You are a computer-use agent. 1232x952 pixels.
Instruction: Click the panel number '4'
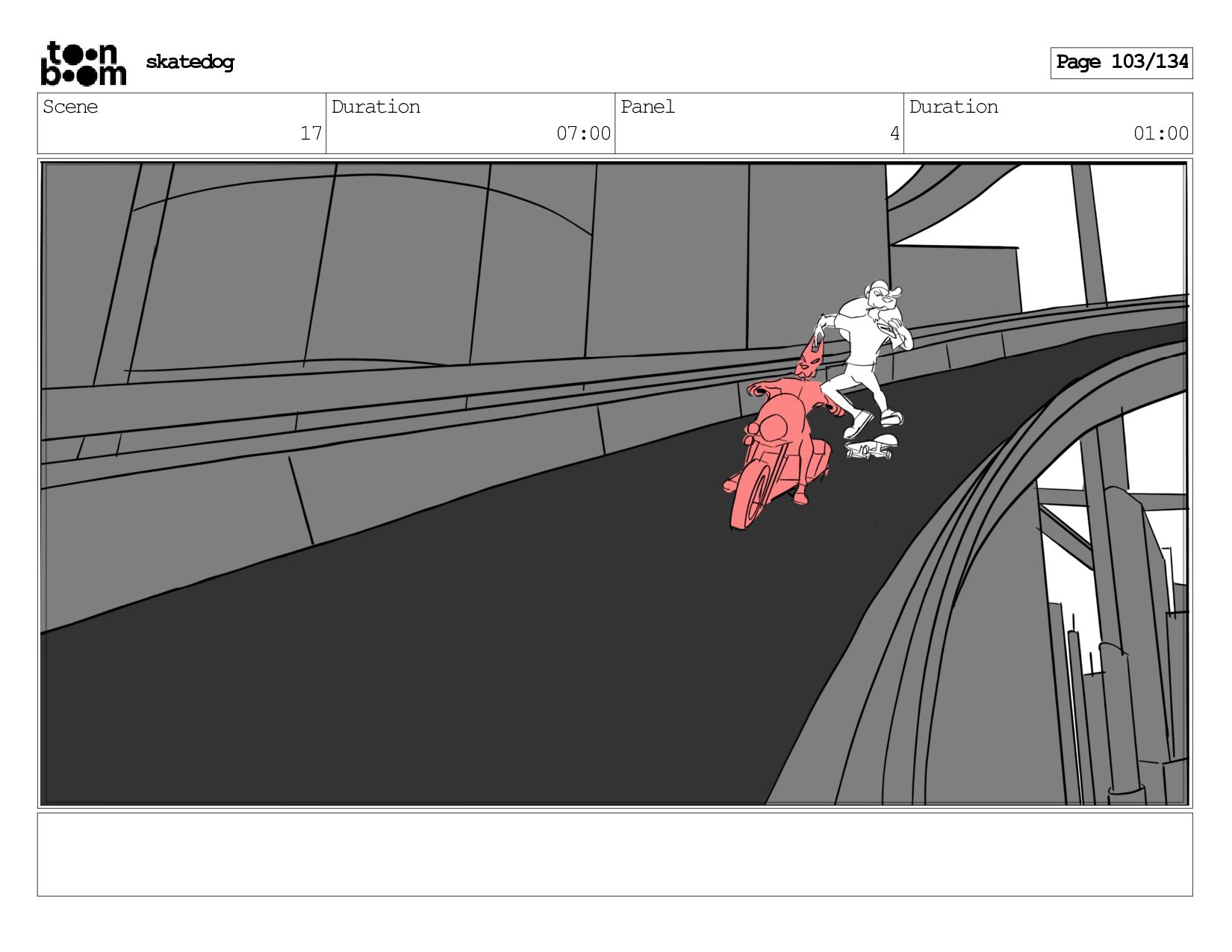[x=895, y=134]
